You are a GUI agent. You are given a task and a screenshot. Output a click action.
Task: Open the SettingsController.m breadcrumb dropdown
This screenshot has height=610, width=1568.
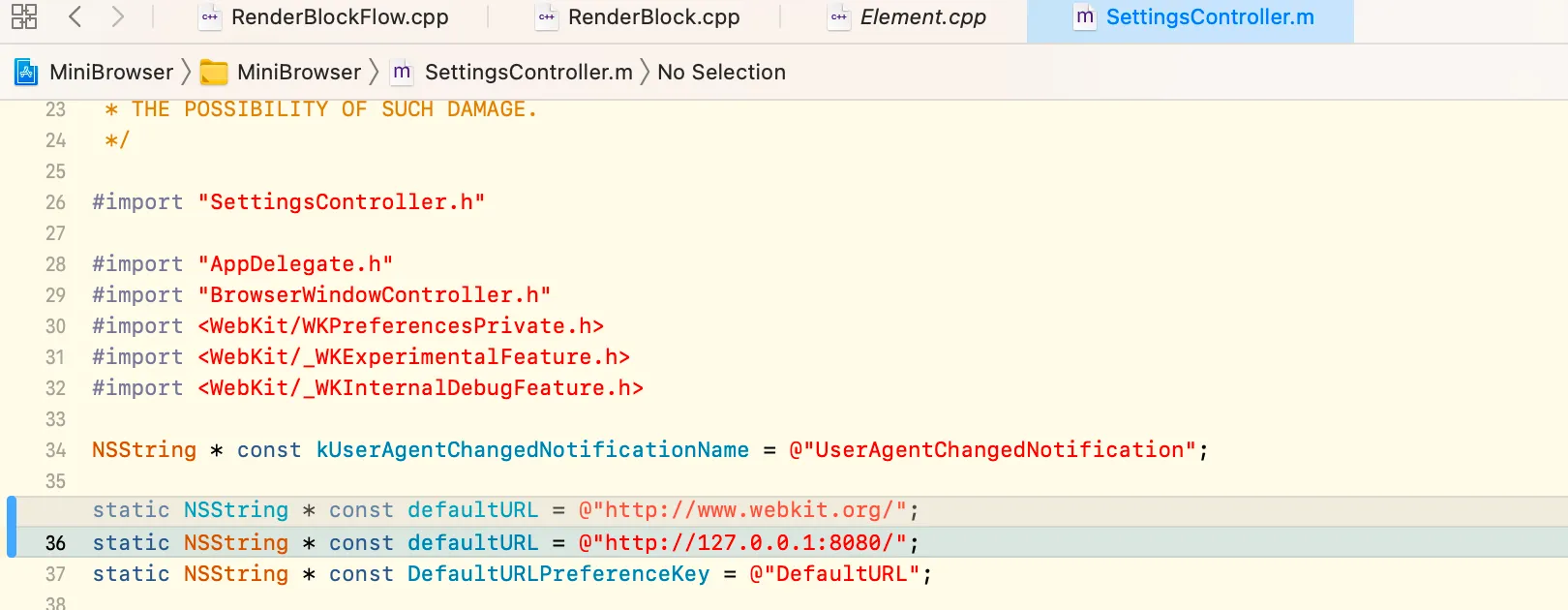[x=528, y=72]
